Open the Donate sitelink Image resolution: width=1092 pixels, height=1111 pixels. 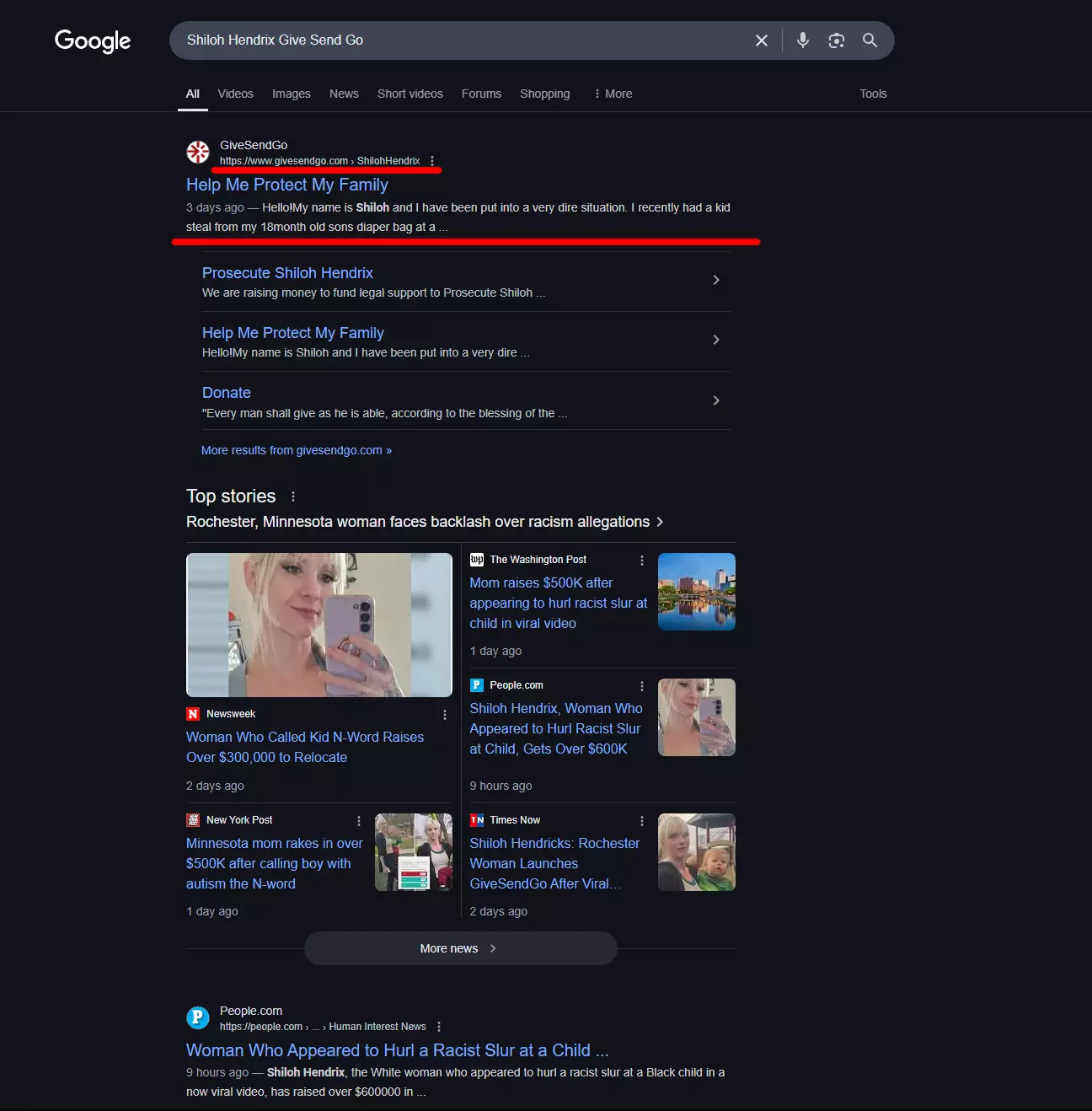coord(227,393)
